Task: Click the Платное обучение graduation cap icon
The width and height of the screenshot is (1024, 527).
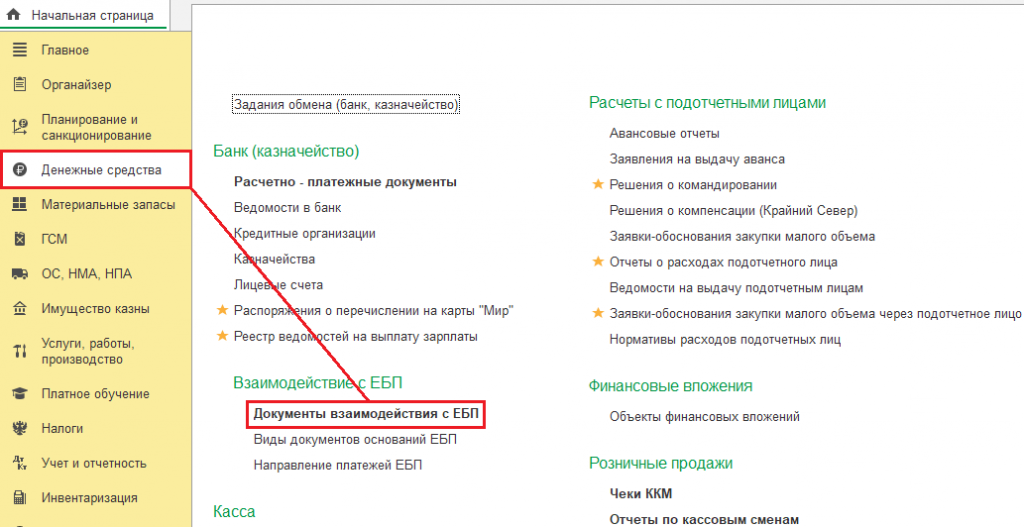Action: 20,394
